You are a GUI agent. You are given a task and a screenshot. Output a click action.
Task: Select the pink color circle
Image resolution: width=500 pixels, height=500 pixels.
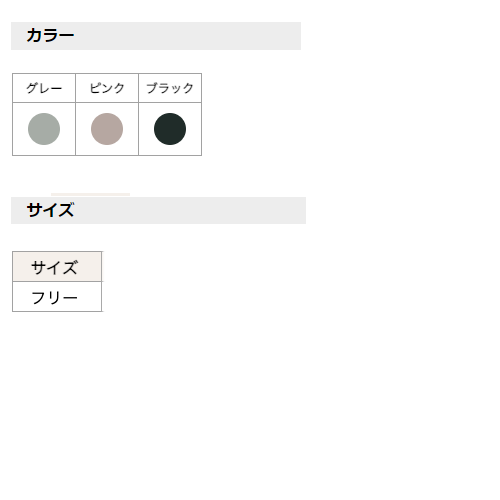click(107, 129)
